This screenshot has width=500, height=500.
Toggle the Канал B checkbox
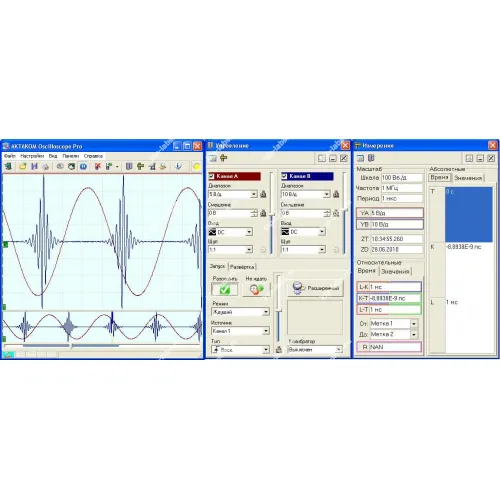point(284,176)
